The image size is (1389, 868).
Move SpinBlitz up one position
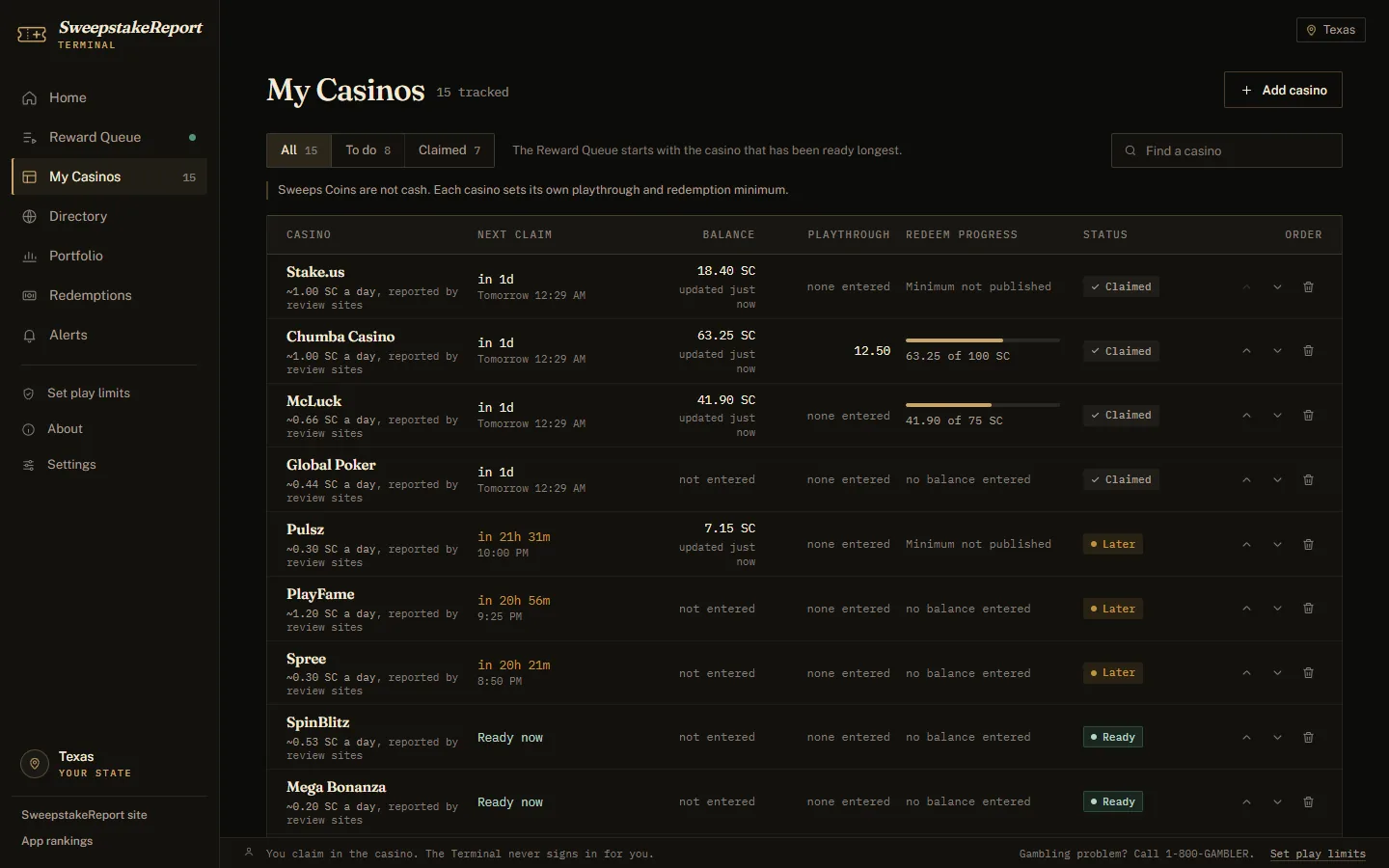coord(1246,738)
